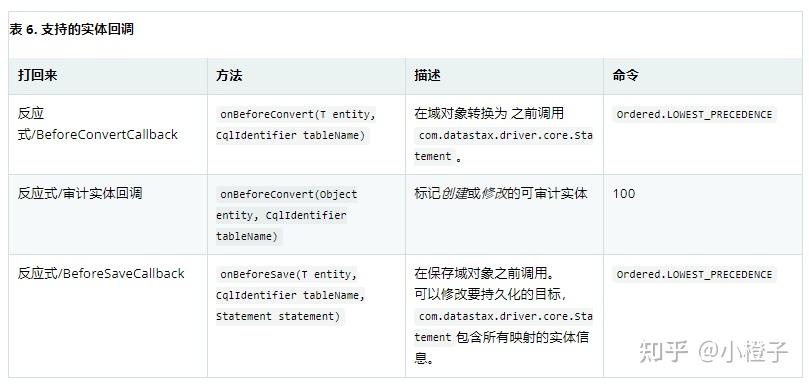The image size is (809, 384).
Task: Click onBeforeConvert(Object entity, CqlIdentifier tableName) code
Action: pos(287,215)
